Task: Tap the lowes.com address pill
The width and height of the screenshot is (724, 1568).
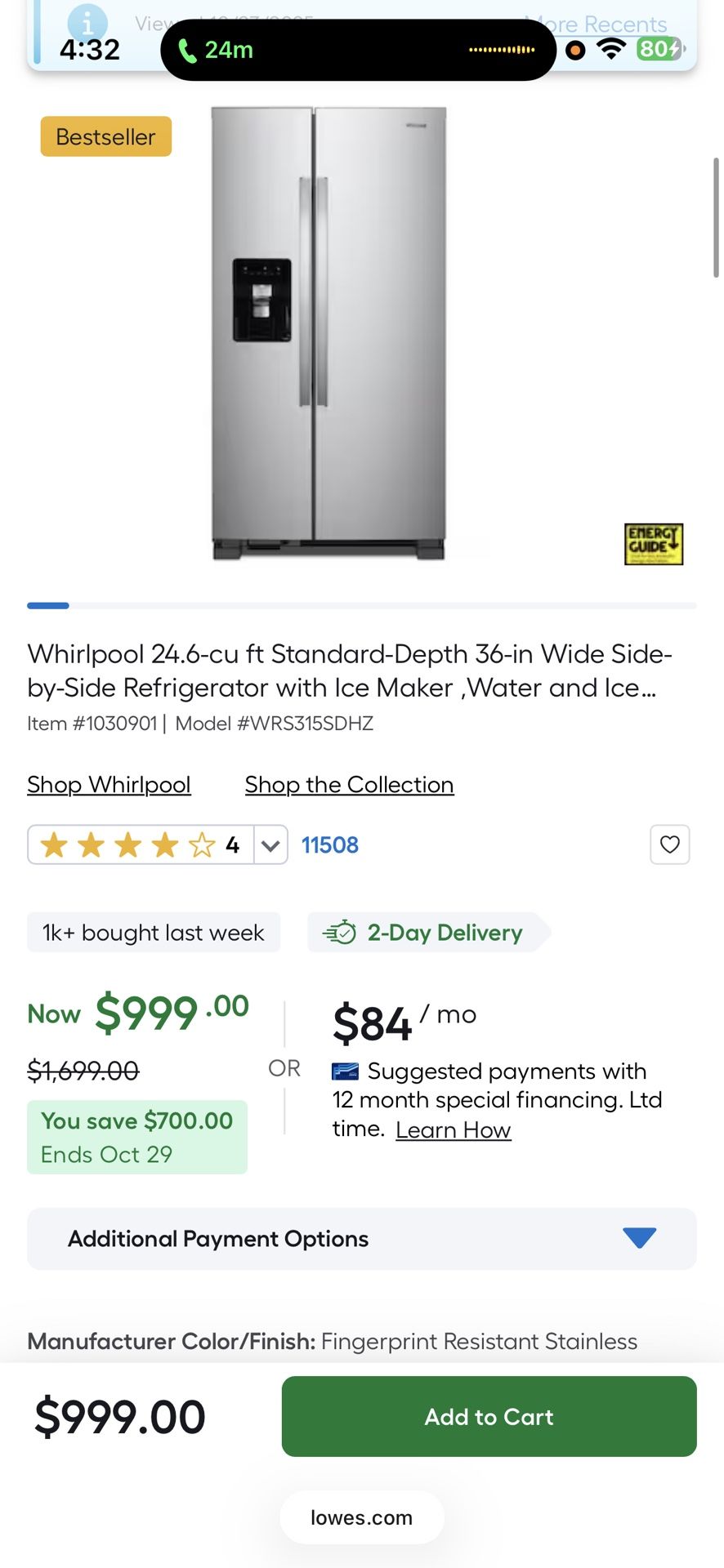Action: [x=361, y=1517]
